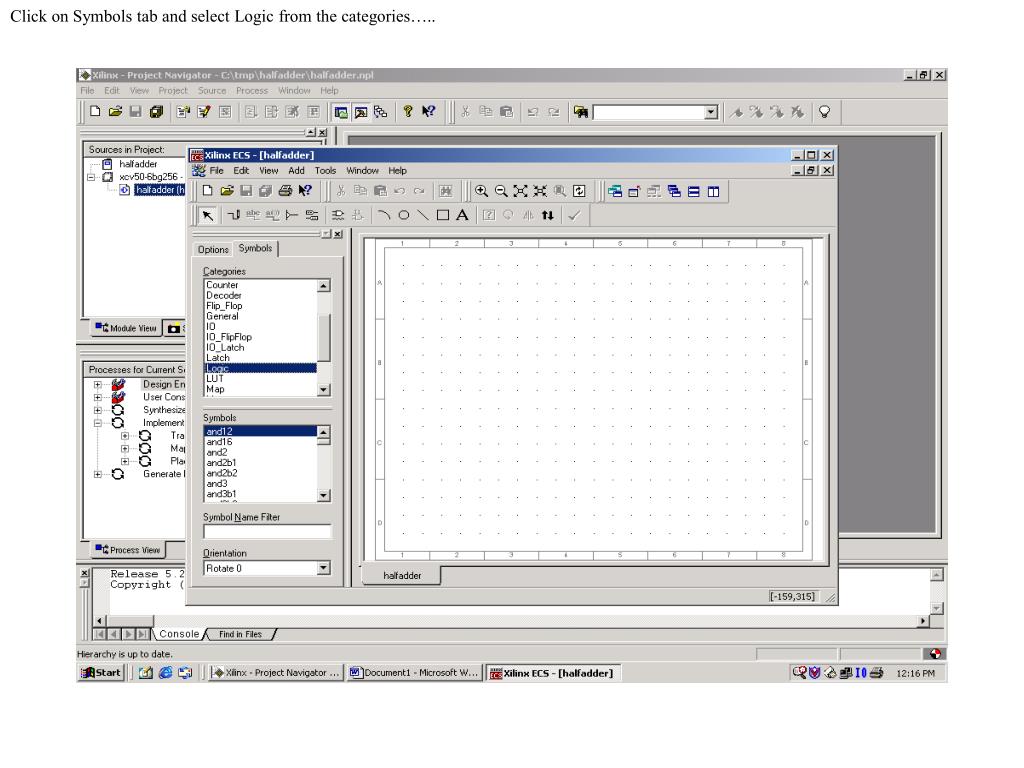Viewport: 1024px width, 768px height.
Task: Select the Add Bus Tap tool
Action: click(x=293, y=215)
